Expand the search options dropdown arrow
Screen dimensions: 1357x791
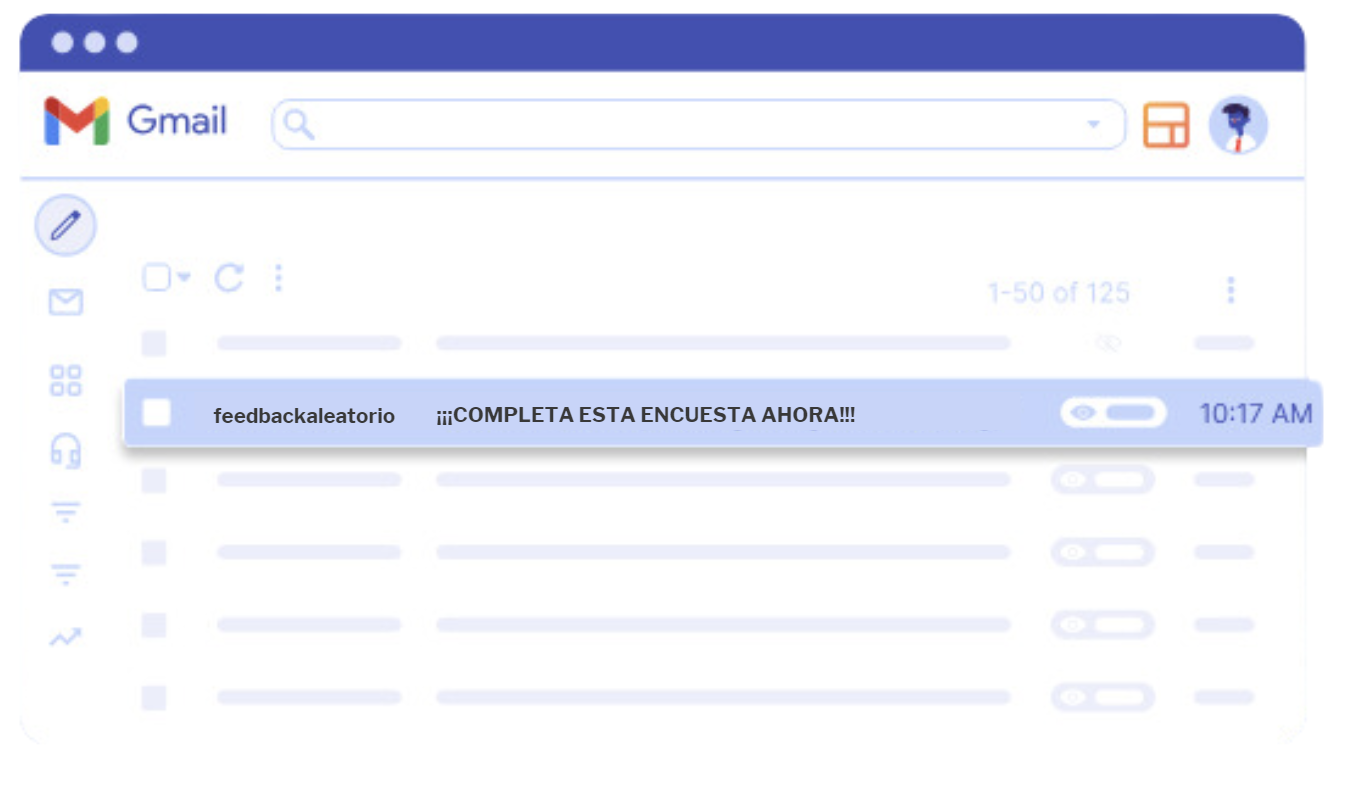[1093, 124]
